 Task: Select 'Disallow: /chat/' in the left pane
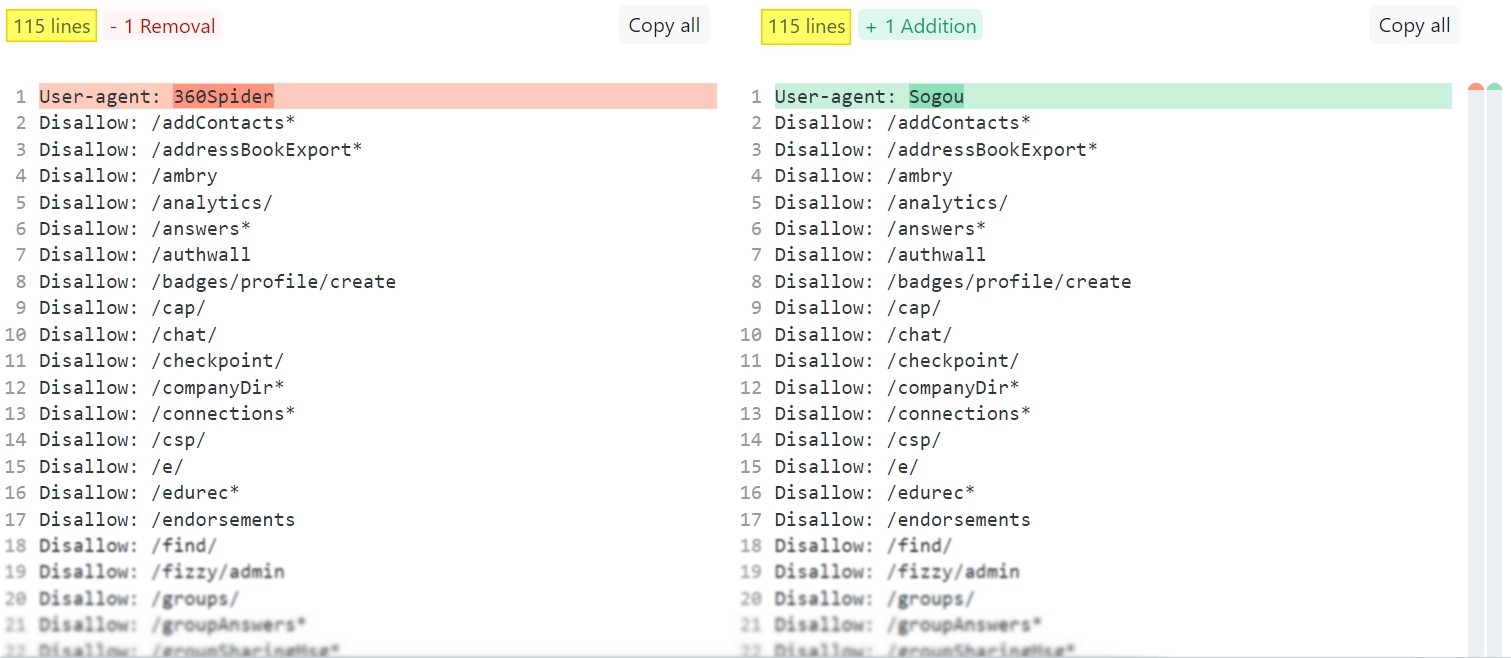[128, 334]
